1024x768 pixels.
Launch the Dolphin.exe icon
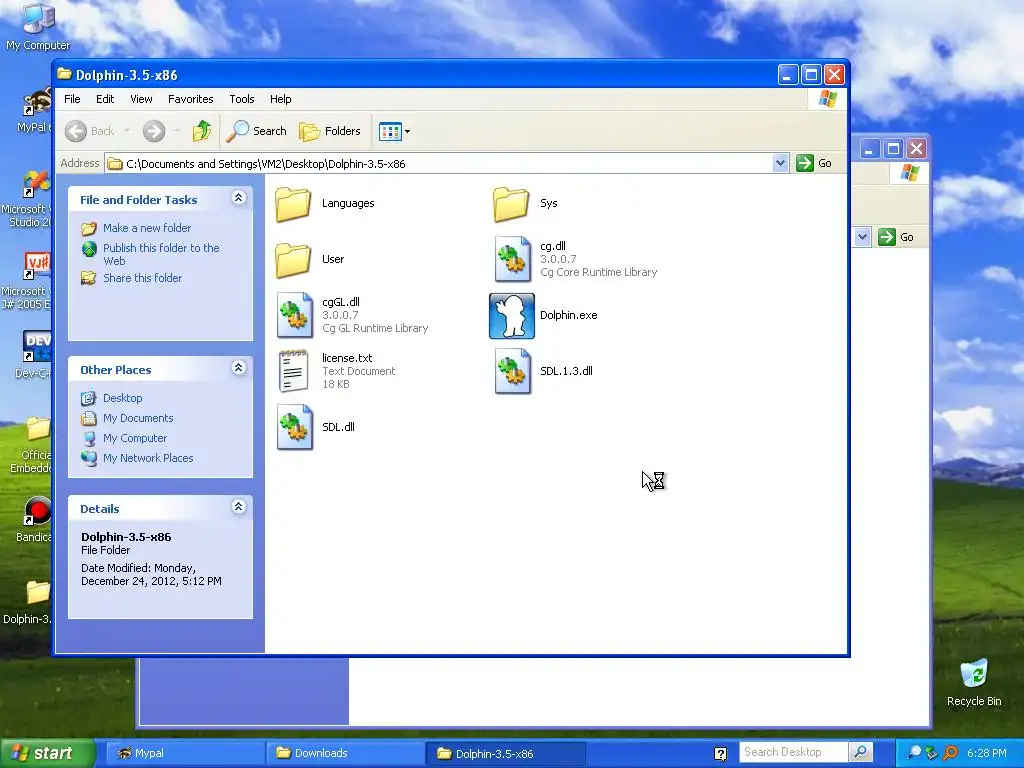point(512,316)
